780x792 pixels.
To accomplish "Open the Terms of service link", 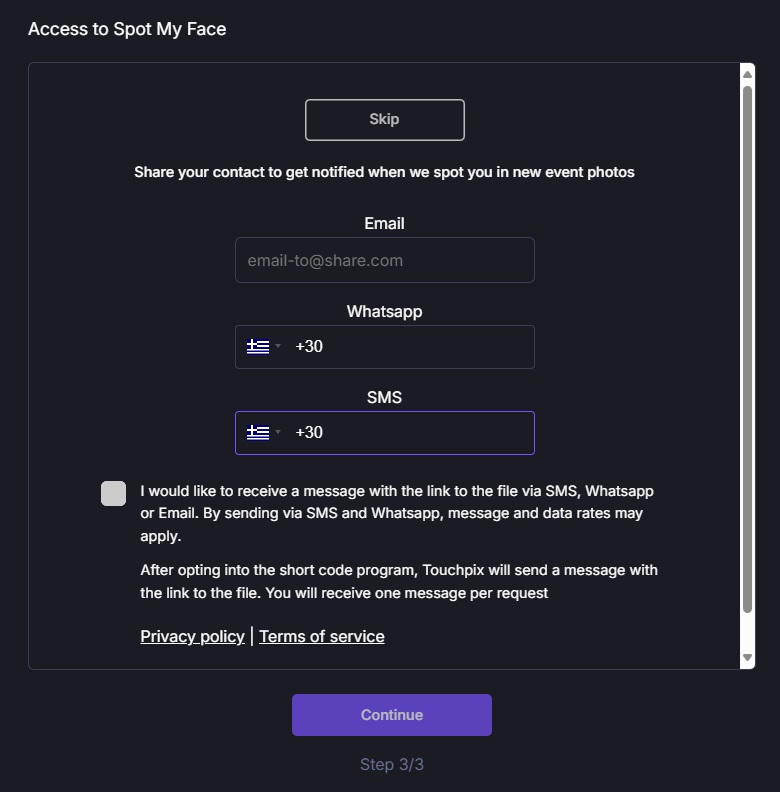I will 321,636.
